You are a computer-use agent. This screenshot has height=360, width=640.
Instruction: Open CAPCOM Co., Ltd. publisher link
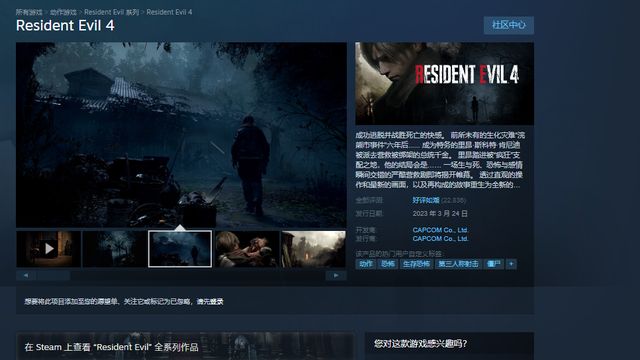[440, 239]
